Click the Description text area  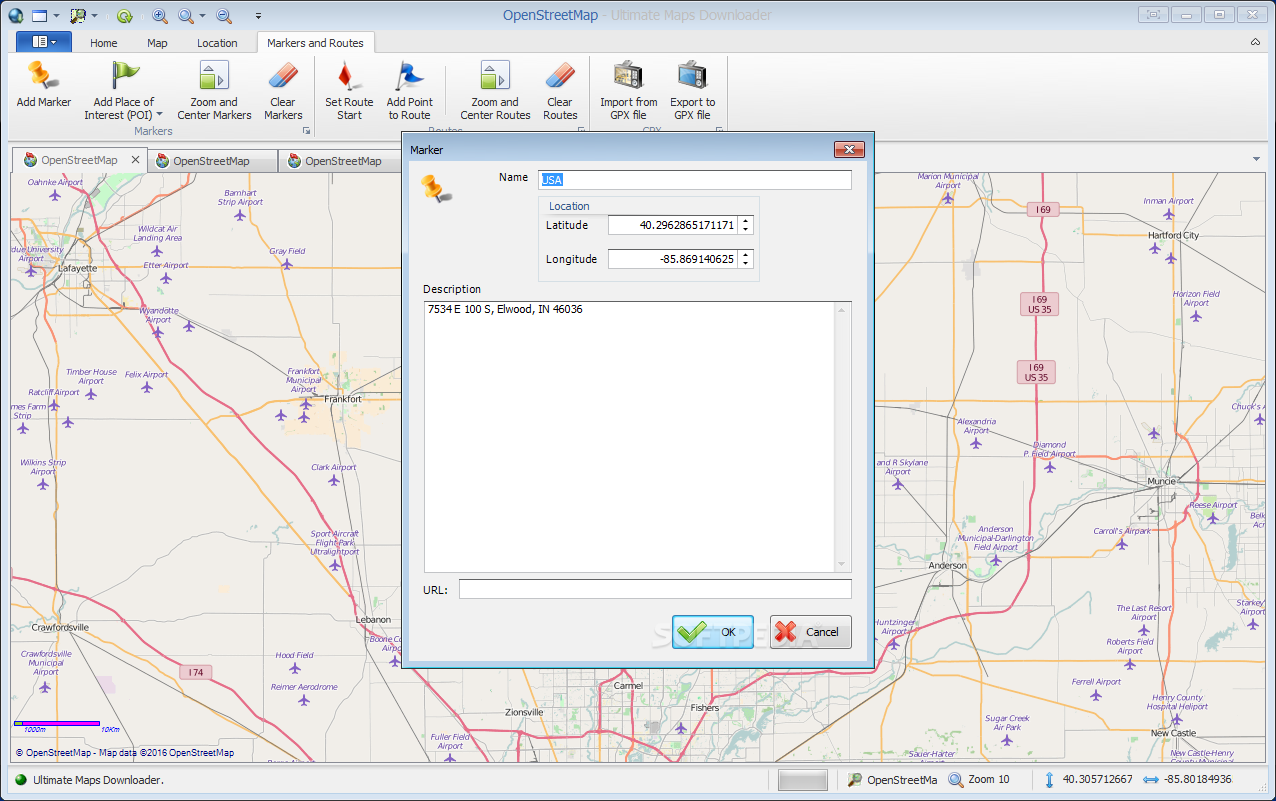coord(630,437)
